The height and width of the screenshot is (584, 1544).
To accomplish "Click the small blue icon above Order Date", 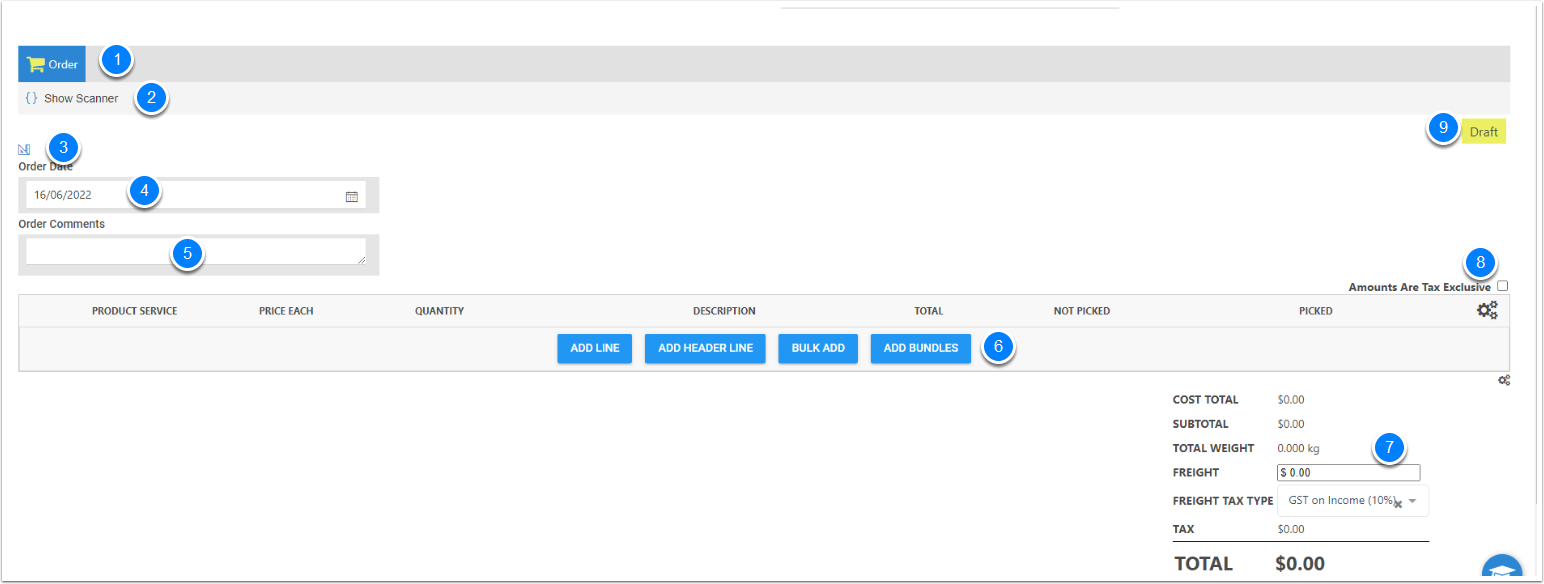I will (25, 149).
